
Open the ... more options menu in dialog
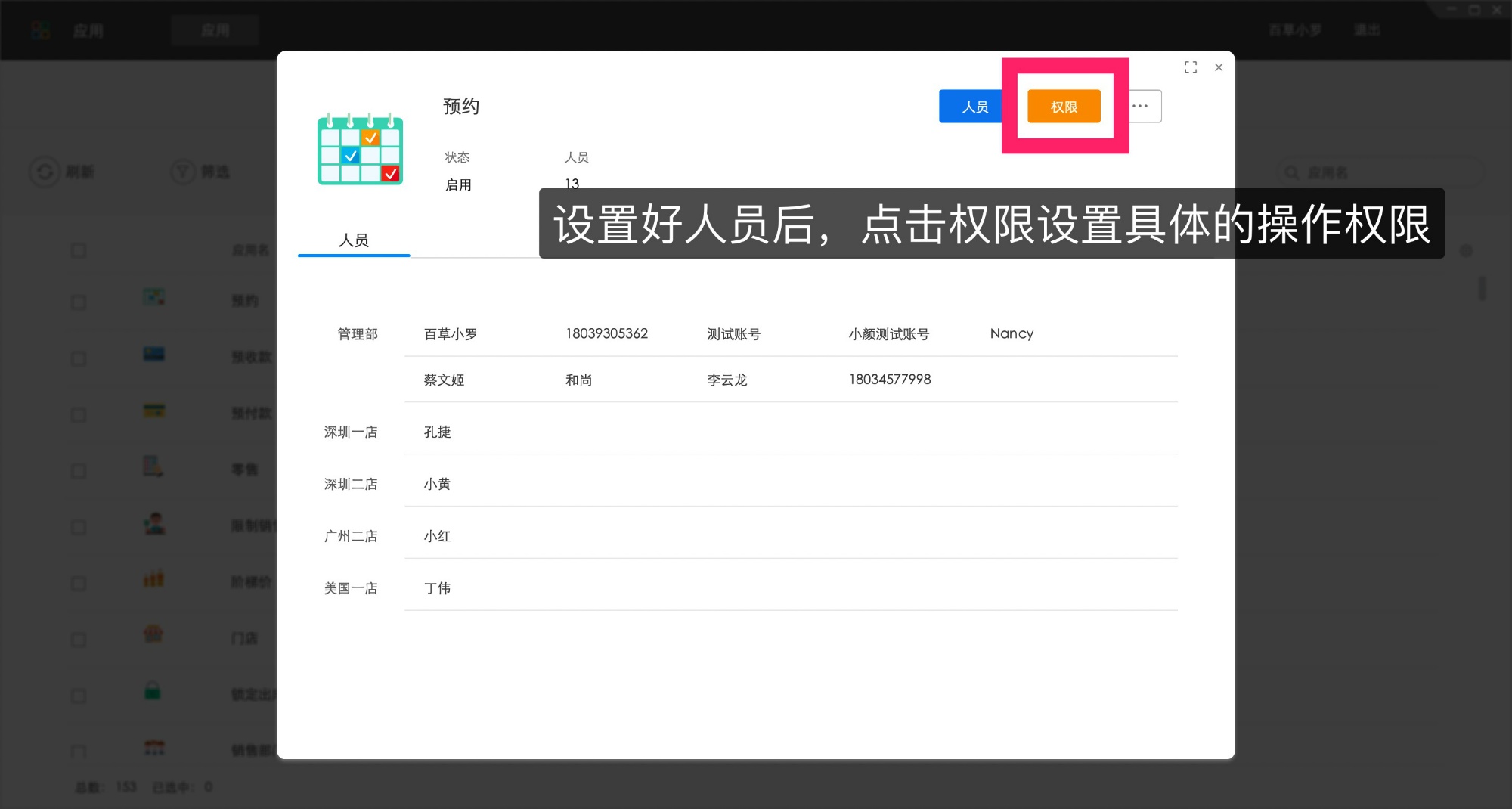click(x=1140, y=106)
